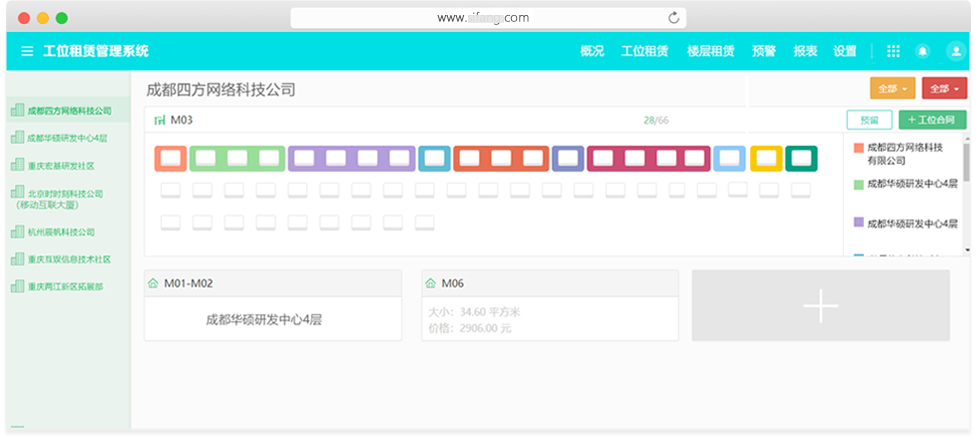Image resolution: width=977 pixels, height=440 pixels.
Task: Click the house icon beside M06
Action: point(430,283)
